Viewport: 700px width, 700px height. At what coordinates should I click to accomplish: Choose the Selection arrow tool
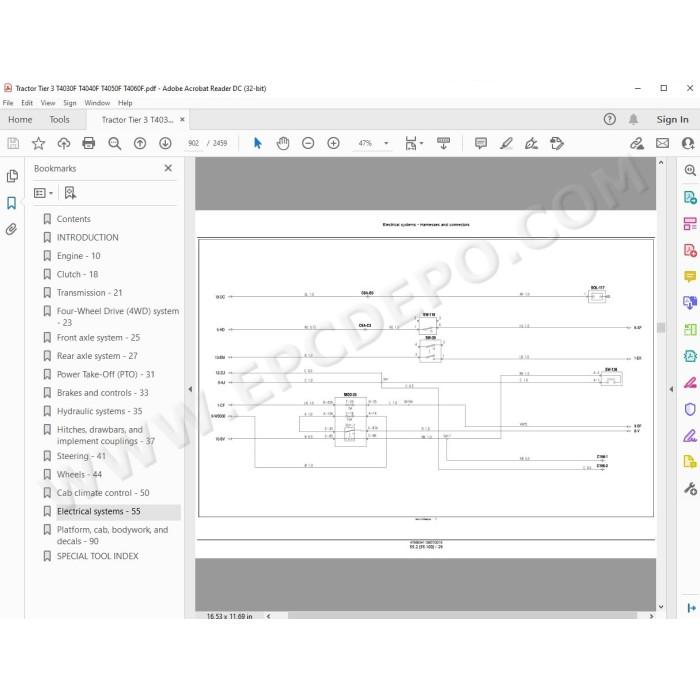pos(258,143)
